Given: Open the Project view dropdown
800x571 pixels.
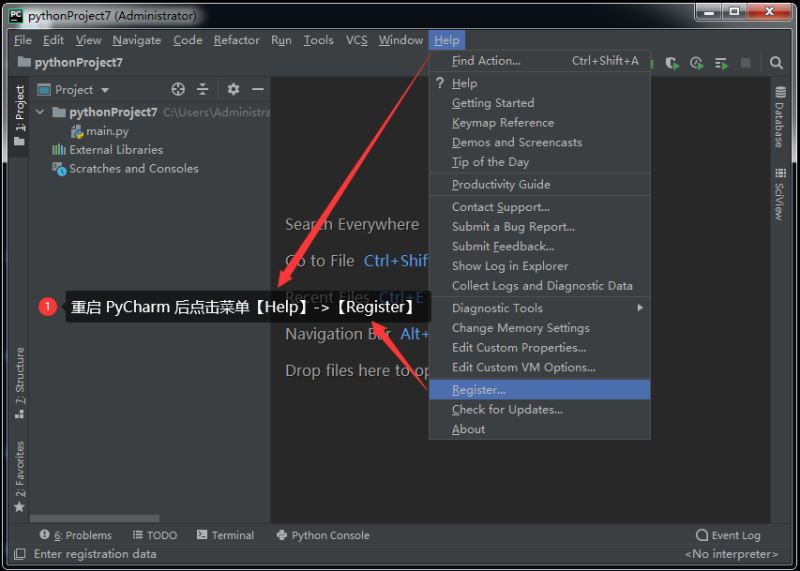Looking at the screenshot, I should click(x=81, y=90).
